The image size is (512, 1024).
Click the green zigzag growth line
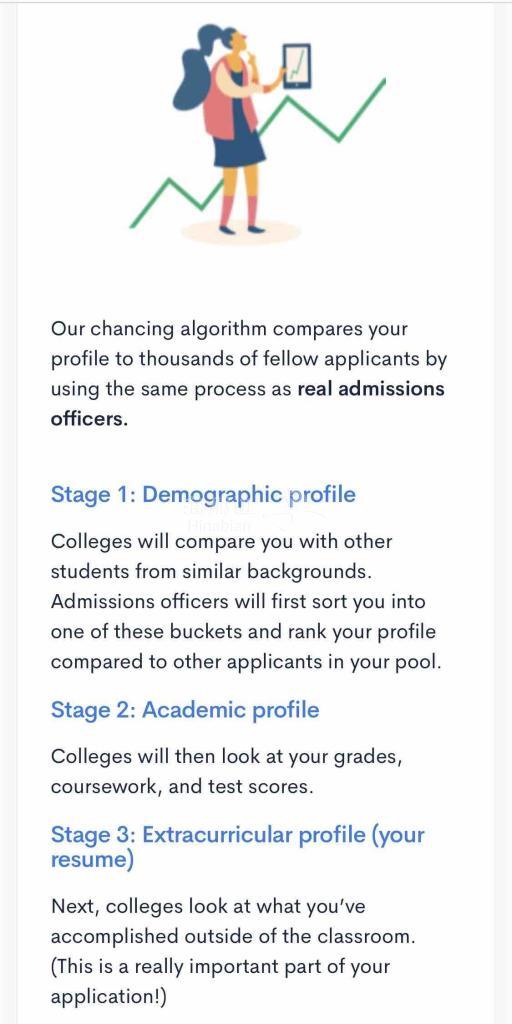pos(258,153)
